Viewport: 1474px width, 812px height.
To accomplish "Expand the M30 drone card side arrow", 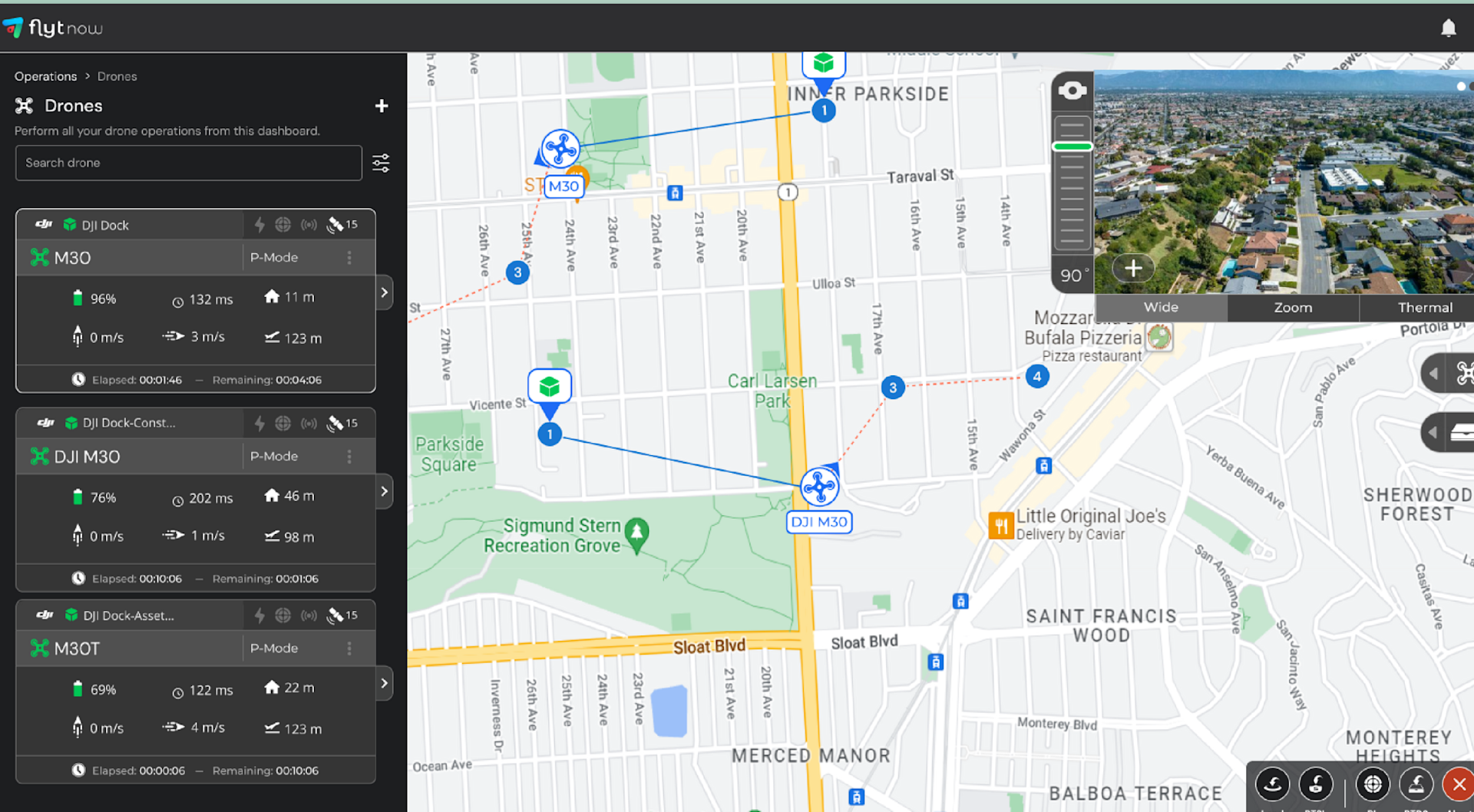I will pos(385,292).
